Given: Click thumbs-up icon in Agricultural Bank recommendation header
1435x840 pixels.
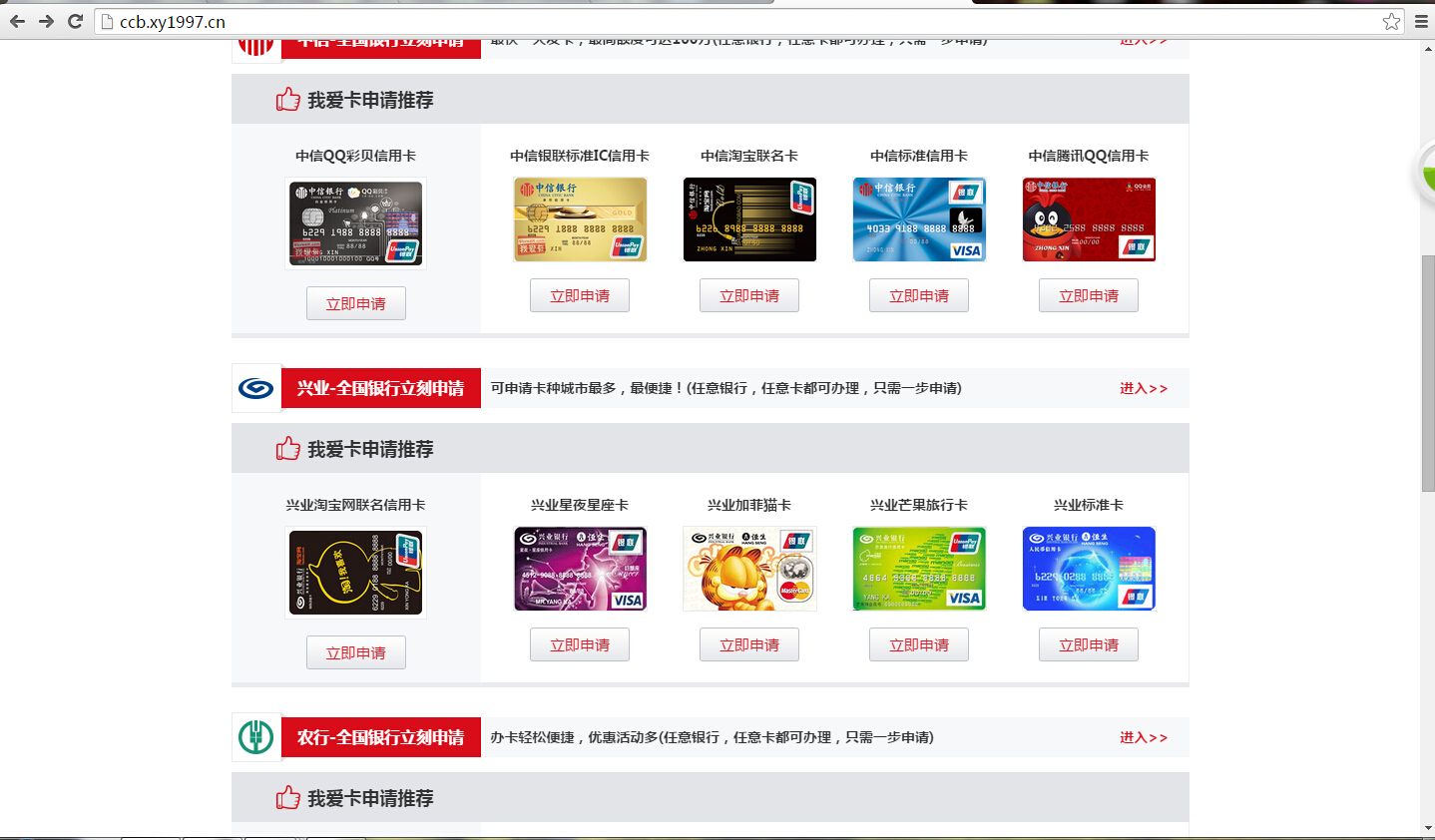Looking at the screenshot, I should [288, 797].
